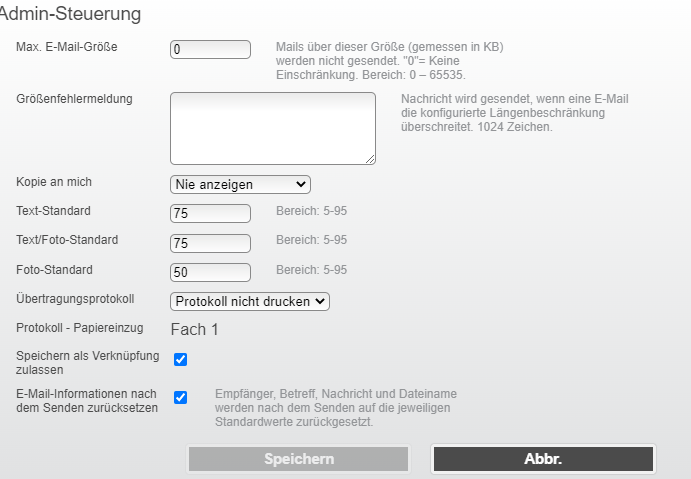The height and width of the screenshot is (479, 691).
Task: Click the Größenfehlermeldung label
Action: pos(74,99)
